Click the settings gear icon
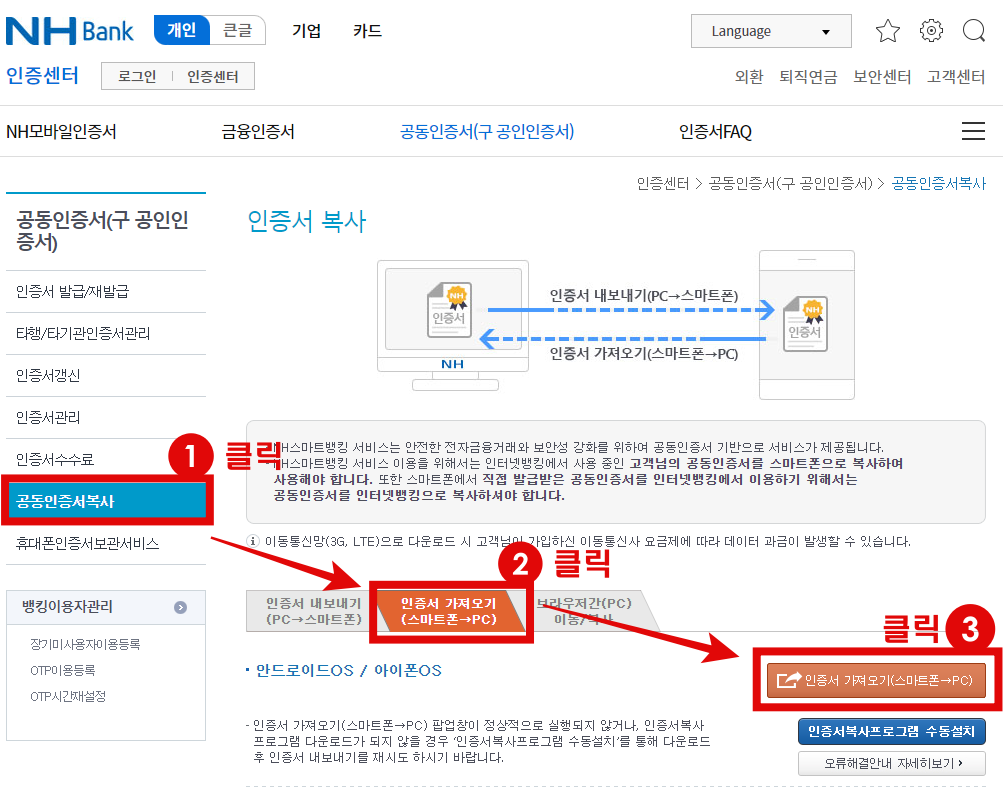Screen dimensions: 1003x801 coord(930,31)
